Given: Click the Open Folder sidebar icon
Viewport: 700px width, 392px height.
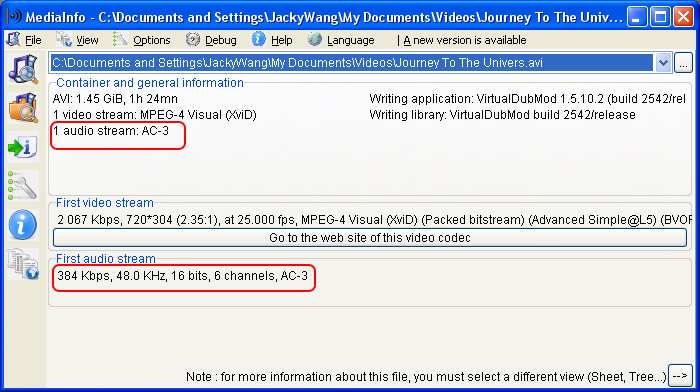Looking at the screenshot, I should click(x=23, y=108).
